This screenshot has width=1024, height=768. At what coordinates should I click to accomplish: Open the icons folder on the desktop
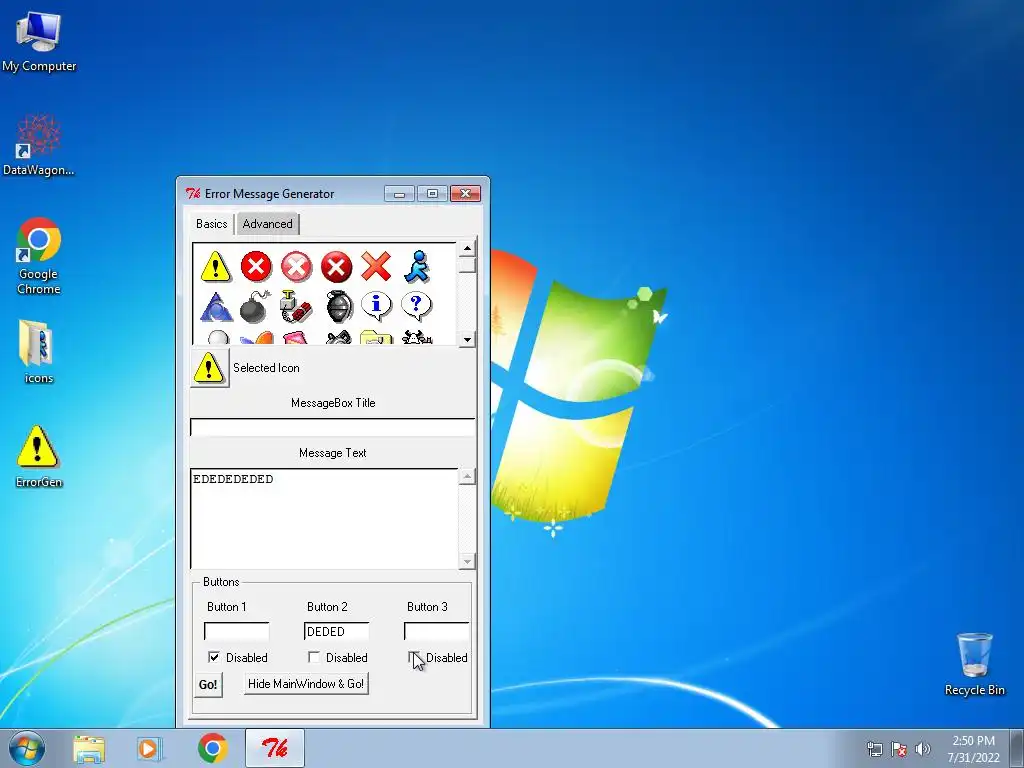39,351
